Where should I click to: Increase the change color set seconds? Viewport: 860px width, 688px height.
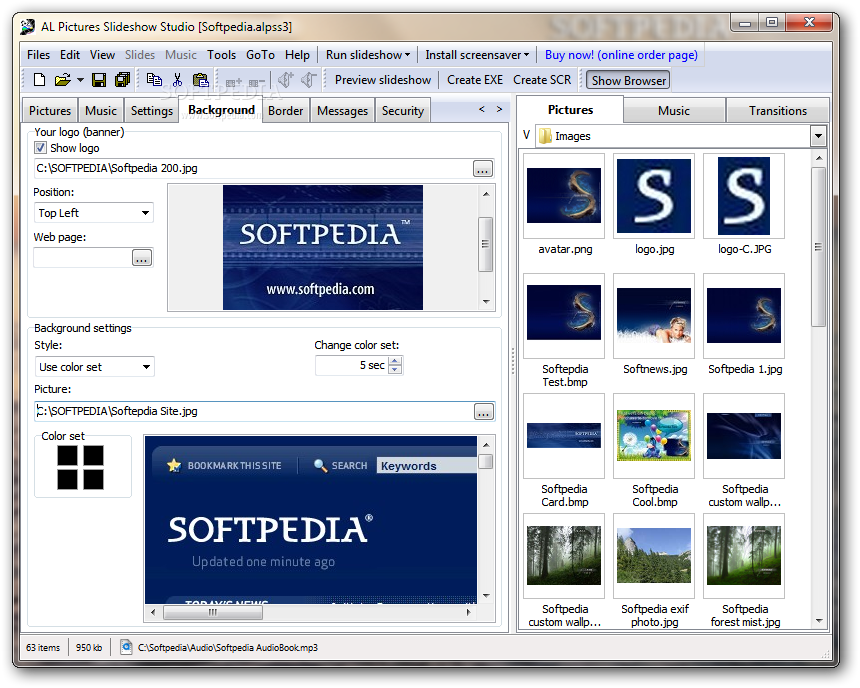(x=395, y=361)
